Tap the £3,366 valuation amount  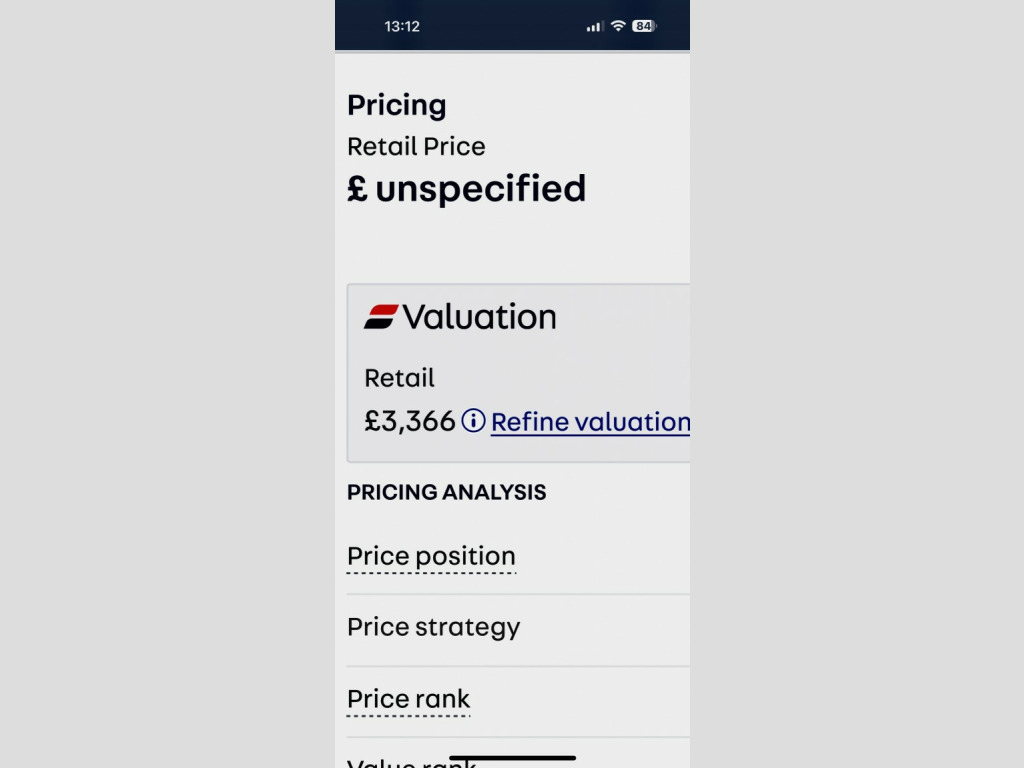[410, 421]
